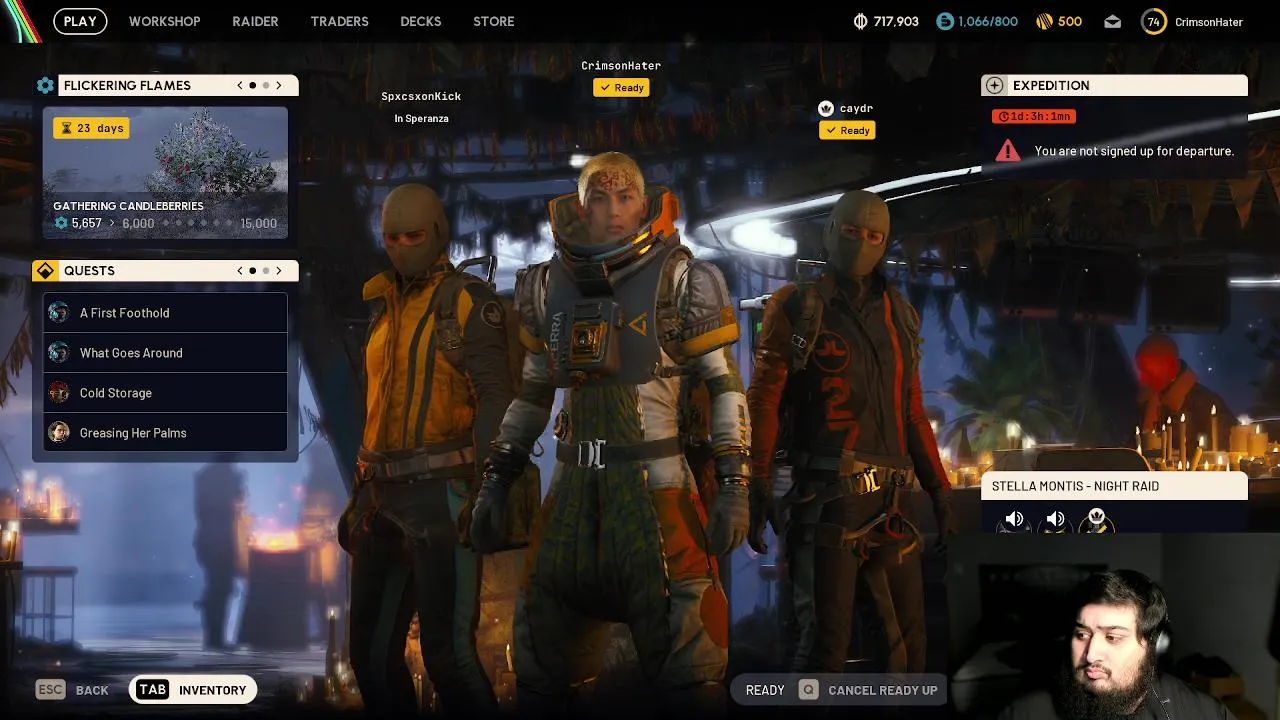Image resolution: width=1280 pixels, height=720 pixels.
Task: Expand the Expedition plus icon
Action: (993, 85)
